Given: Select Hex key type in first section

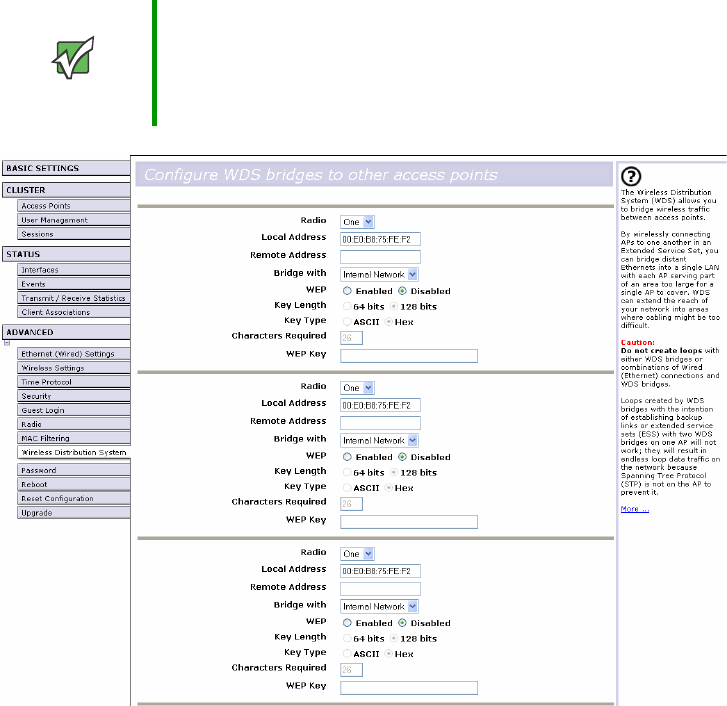Looking at the screenshot, I should pos(389,322).
